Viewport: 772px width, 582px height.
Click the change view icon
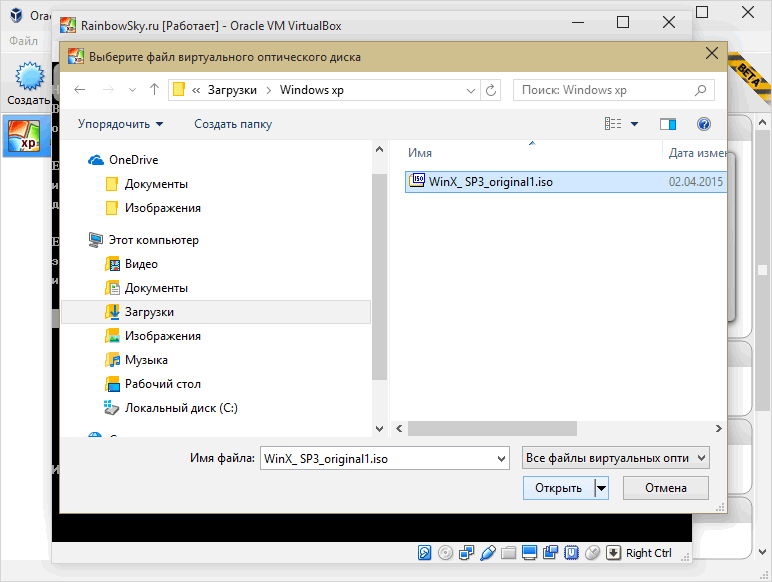[x=613, y=124]
